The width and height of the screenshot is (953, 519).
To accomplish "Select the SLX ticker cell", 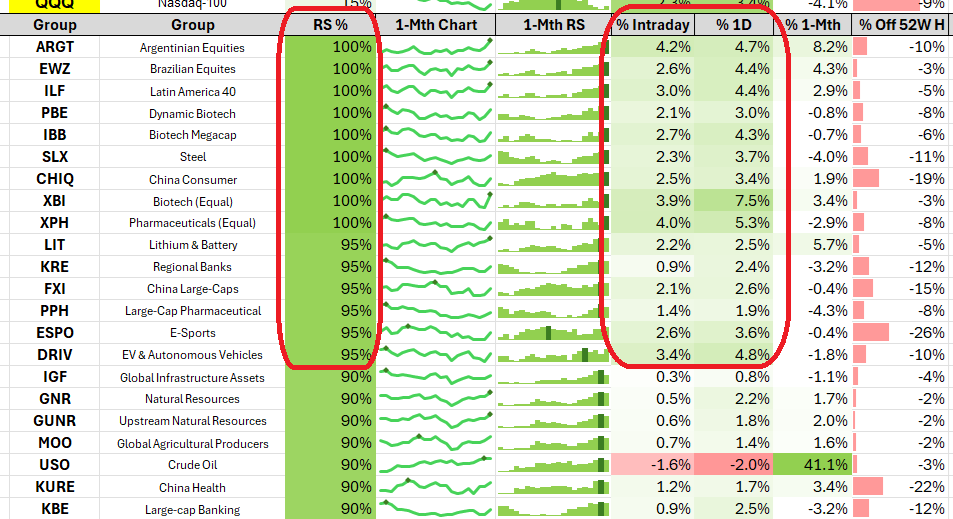I will pos(55,157).
